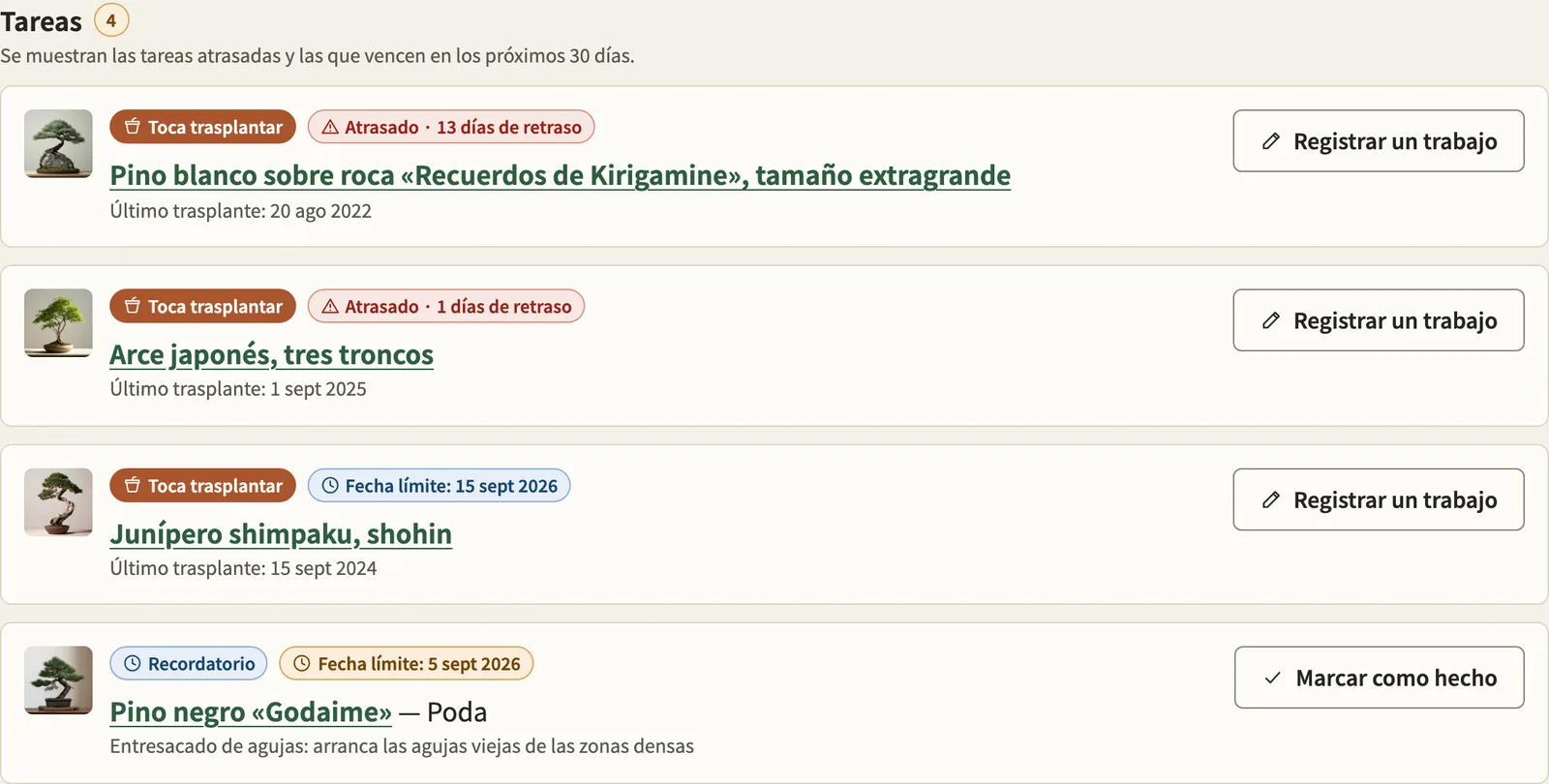Click the pot icon in Pino blanco's Toca trasplantar badge
The image size is (1549, 784).
[x=133, y=127]
